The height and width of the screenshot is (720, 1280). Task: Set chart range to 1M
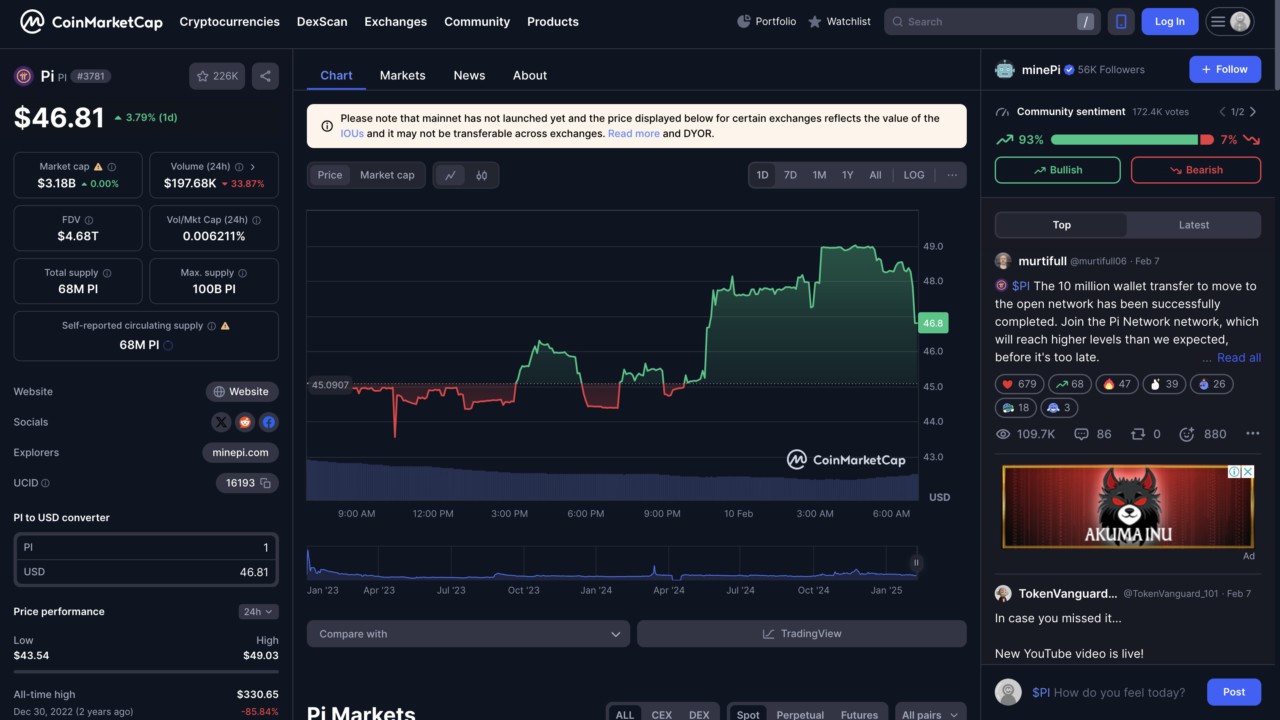(819, 175)
